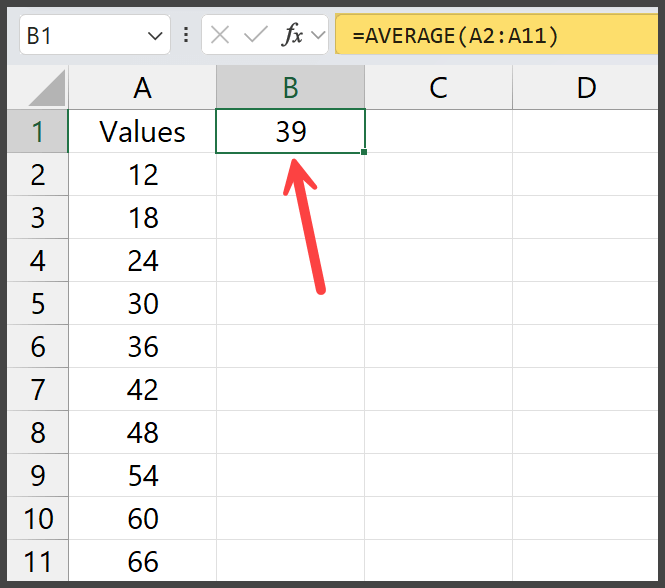This screenshot has width=665, height=588.
Task: Select row 5 header
Action: click(38, 303)
